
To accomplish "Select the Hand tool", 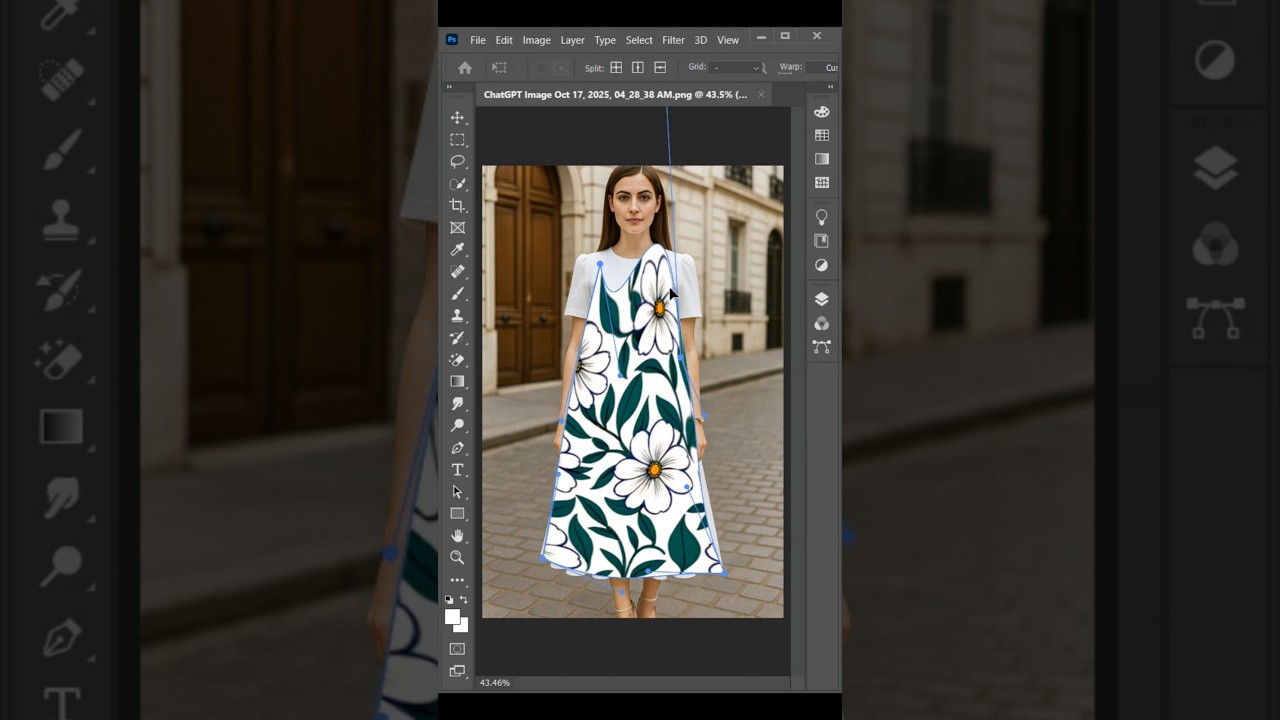I will (457, 536).
